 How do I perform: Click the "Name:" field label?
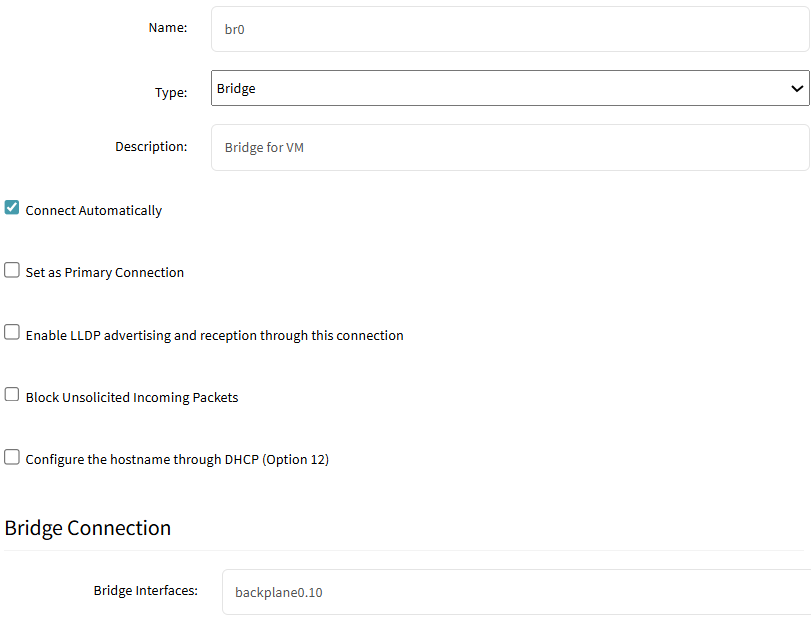point(168,27)
